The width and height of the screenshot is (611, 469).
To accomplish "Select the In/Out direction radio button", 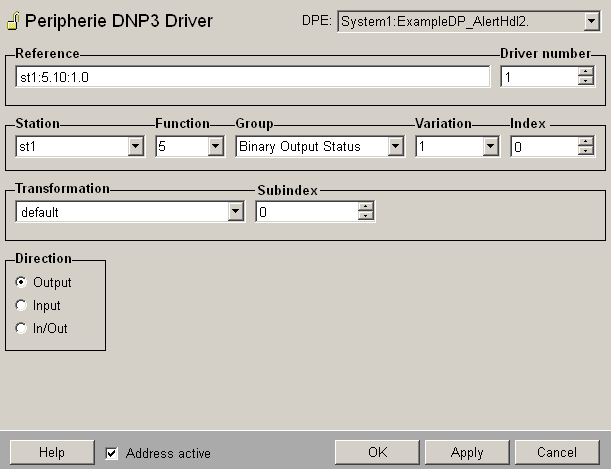I will click(22, 329).
